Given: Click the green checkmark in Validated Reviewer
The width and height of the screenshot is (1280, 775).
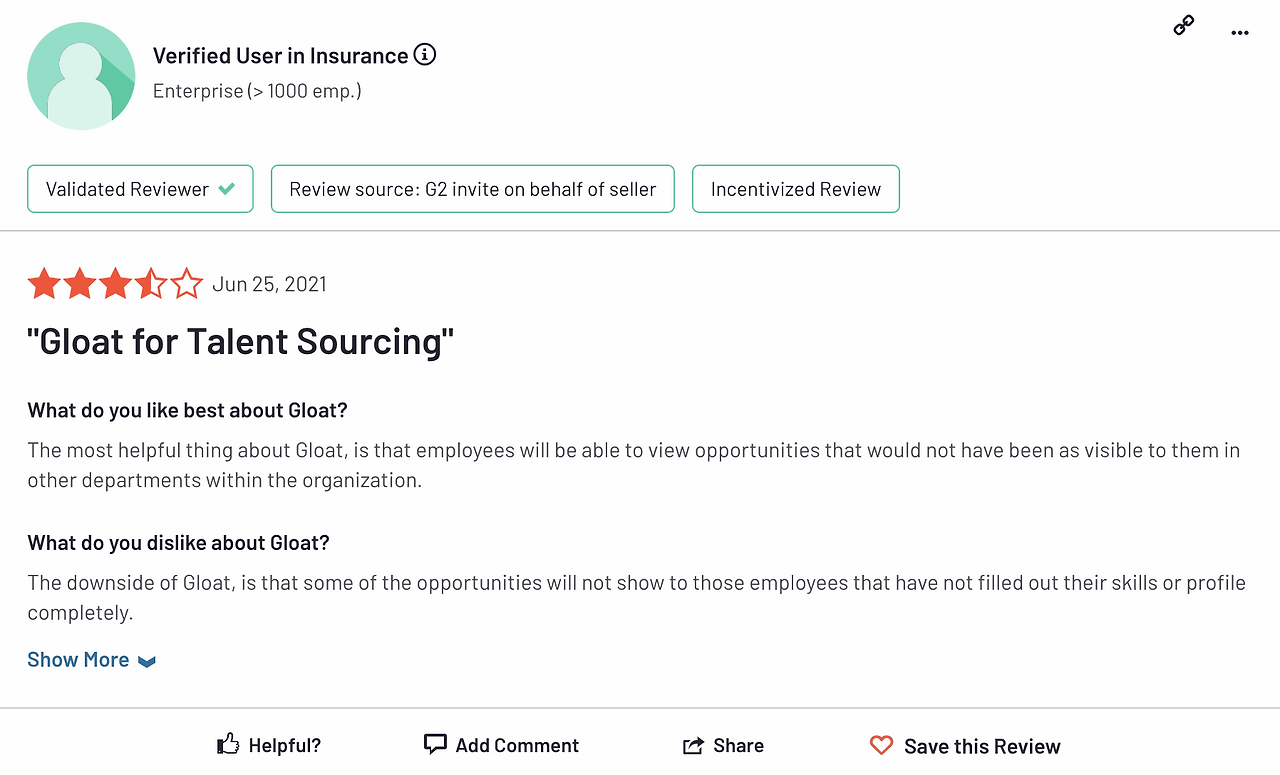Looking at the screenshot, I should (227, 189).
